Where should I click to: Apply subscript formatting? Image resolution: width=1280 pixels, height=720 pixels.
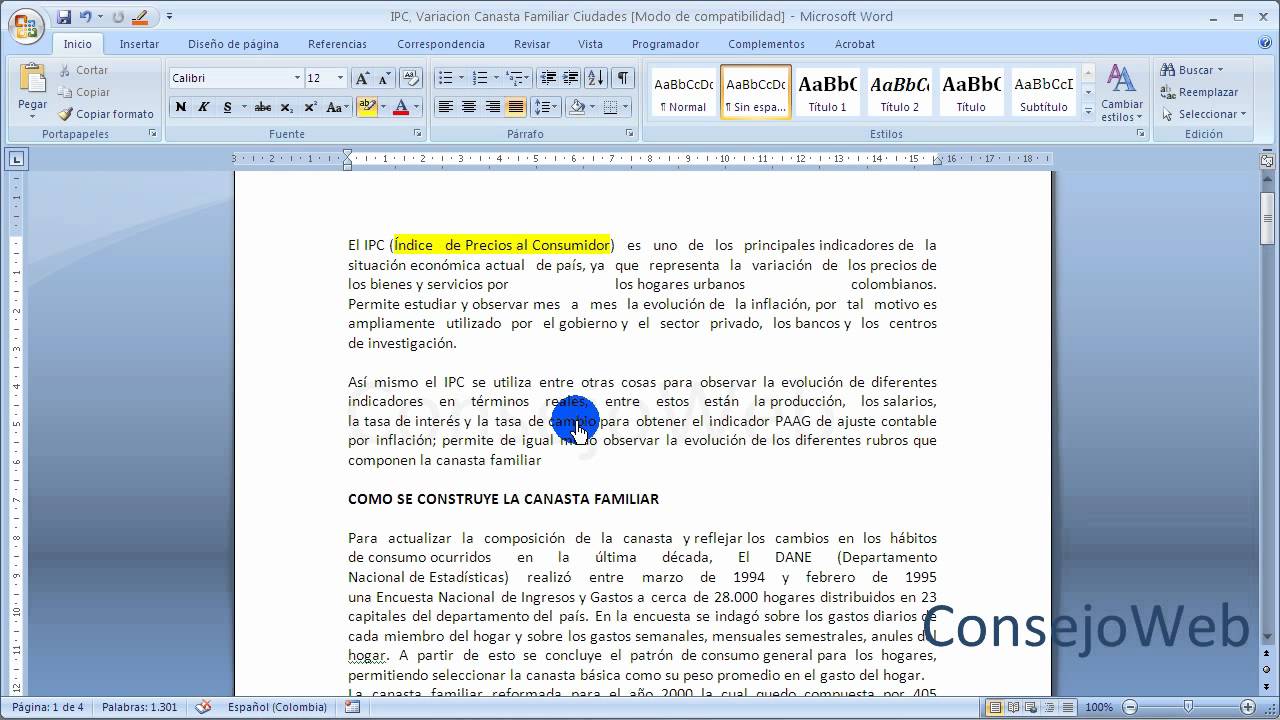(x=287, y=107)
